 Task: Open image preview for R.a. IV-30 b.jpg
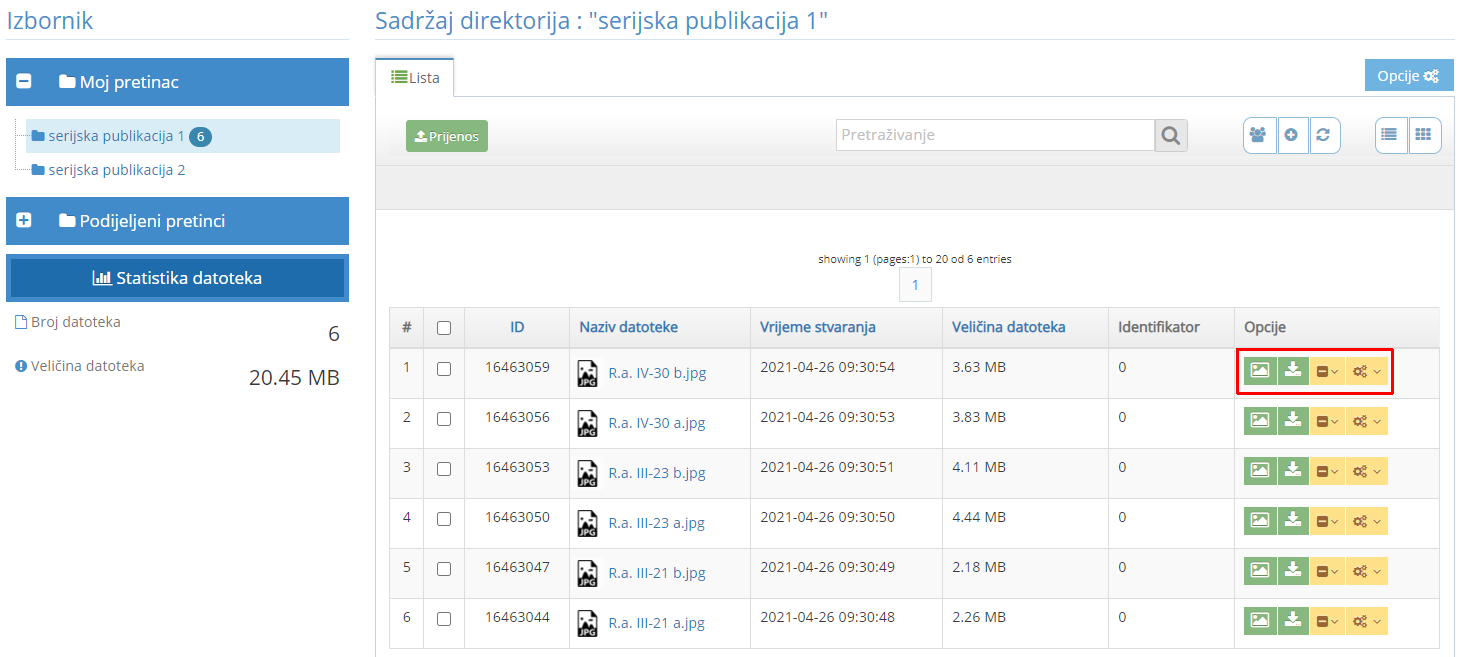1259,370
